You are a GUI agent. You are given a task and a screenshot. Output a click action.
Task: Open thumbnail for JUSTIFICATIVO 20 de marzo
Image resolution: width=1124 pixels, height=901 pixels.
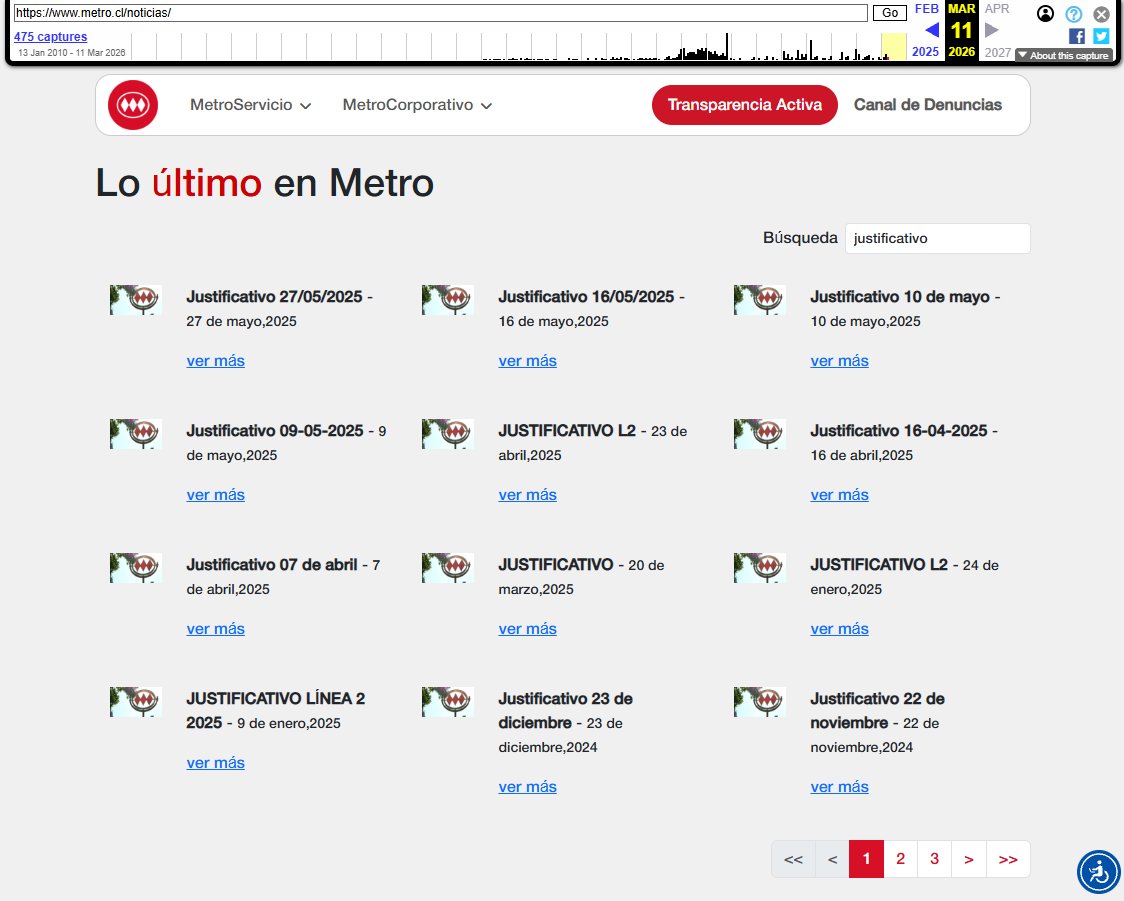coord(447,568)
